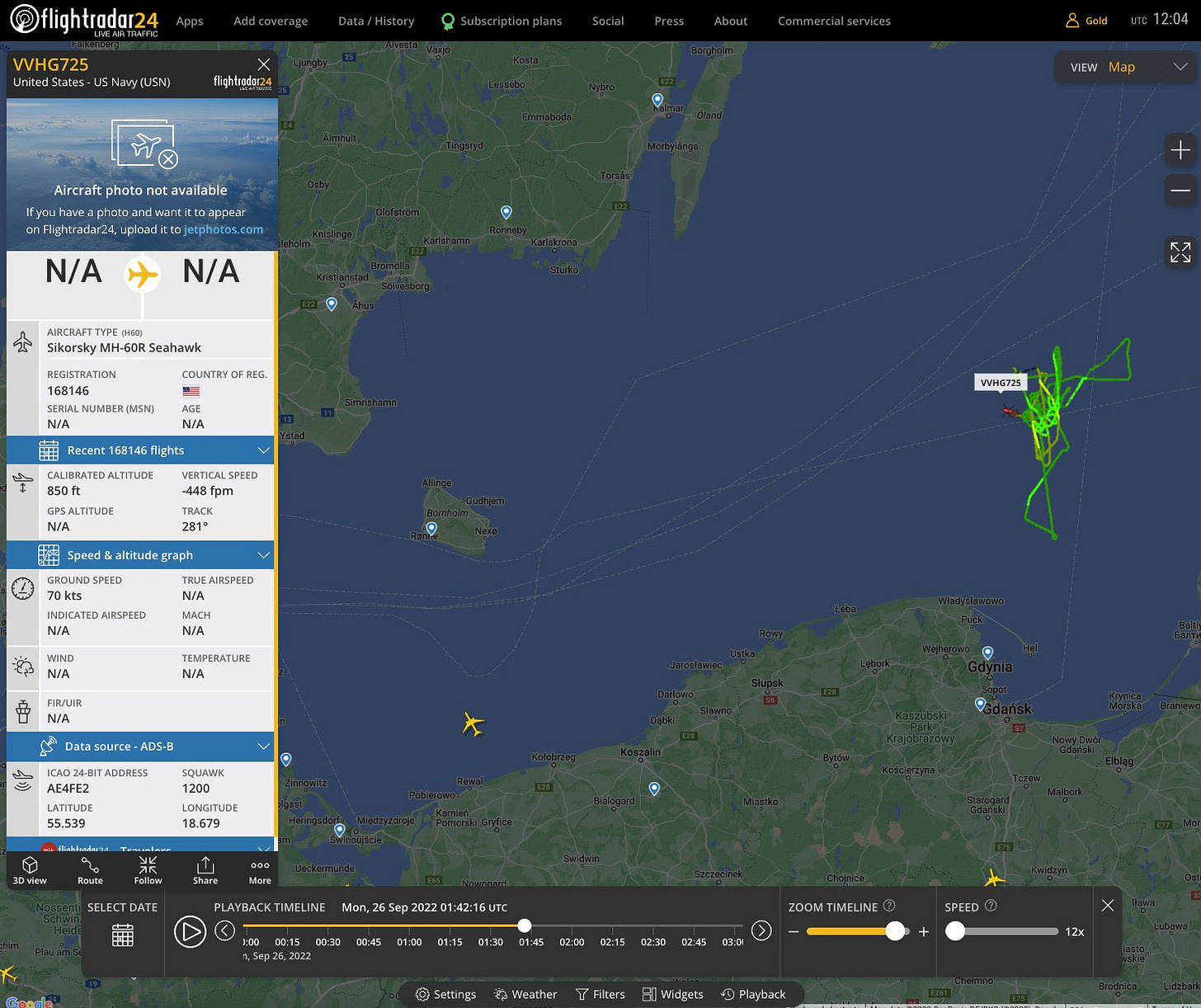Select the red VVHG725 helicopter icon on map
This screenshot has height=1008, width=1201.
1009,411
